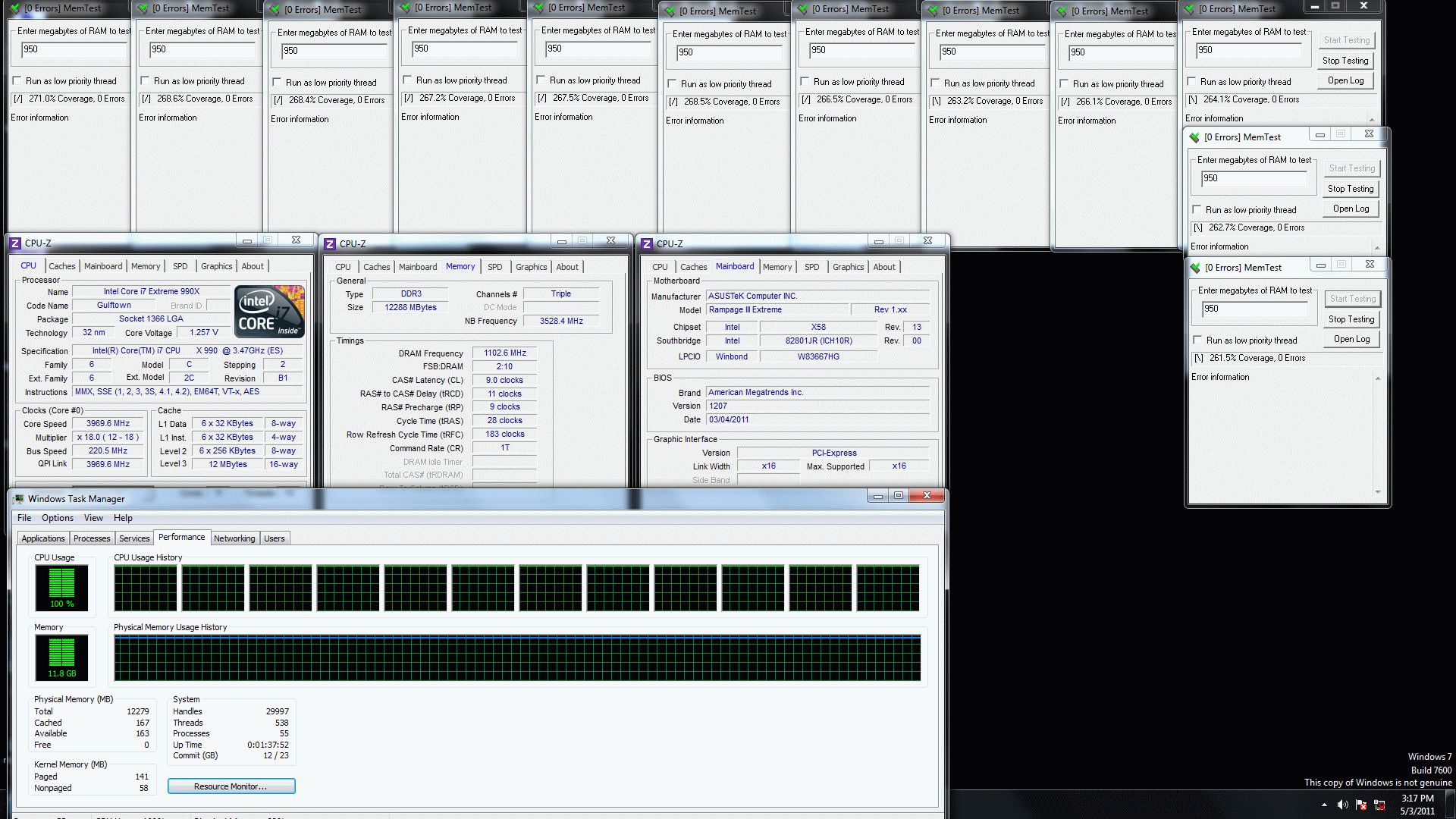The width and height of the screenshot is (1456, 819).
Task: Click the MemTest title icon in the 266.5% Coverage window
Action: click(803, 9)
